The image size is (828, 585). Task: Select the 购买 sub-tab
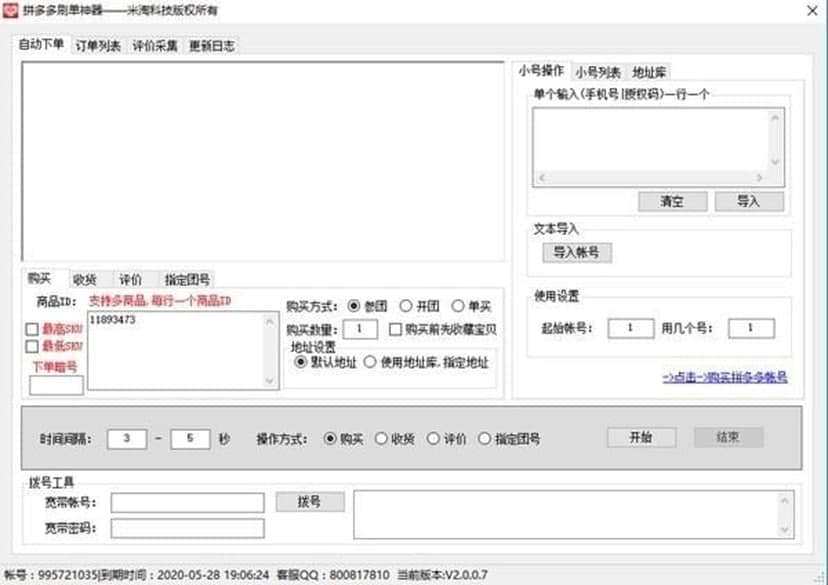40,278
